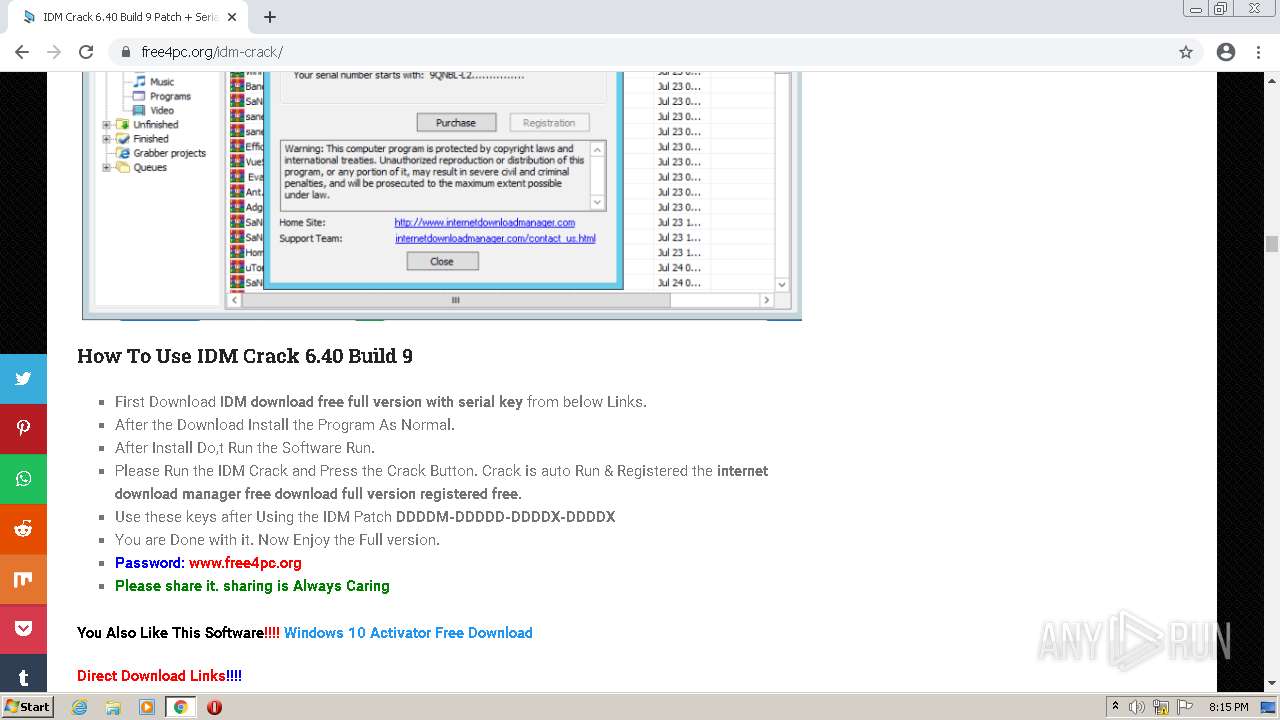Save the page to Pocket
The width and height of the screenshot is (1280, 720).
(23, 629)
